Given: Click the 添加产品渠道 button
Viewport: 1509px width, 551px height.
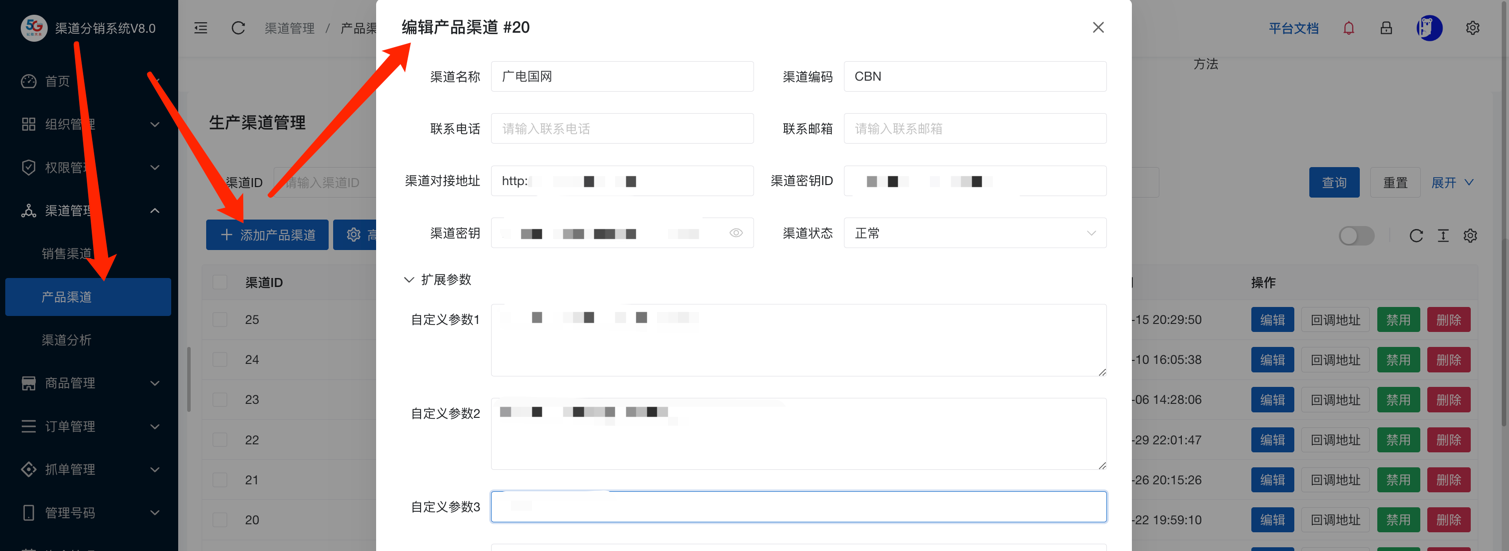Looking at the screenshot, I should coord(267,235).
